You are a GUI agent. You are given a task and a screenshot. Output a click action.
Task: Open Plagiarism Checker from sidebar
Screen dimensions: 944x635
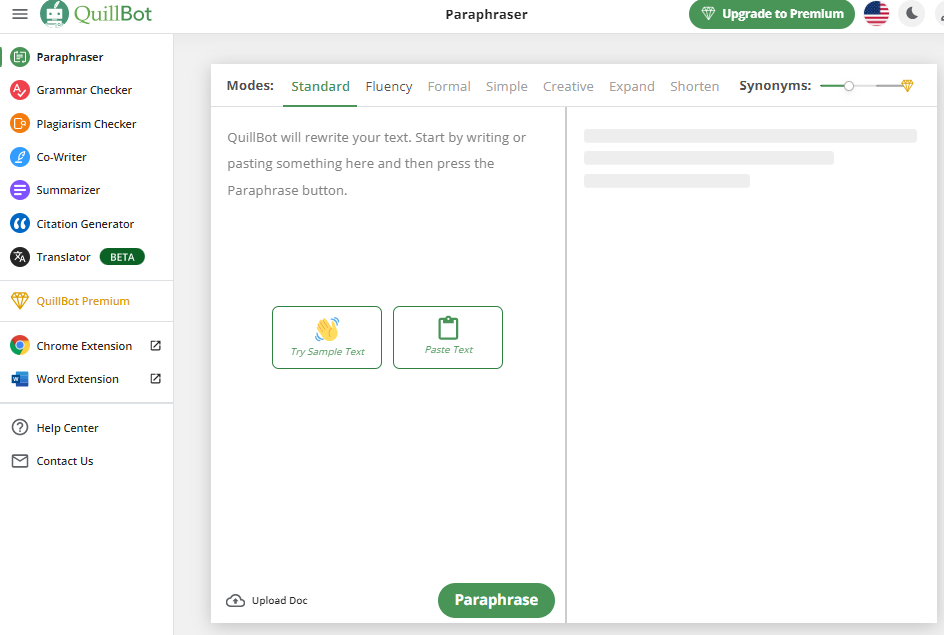86,124
